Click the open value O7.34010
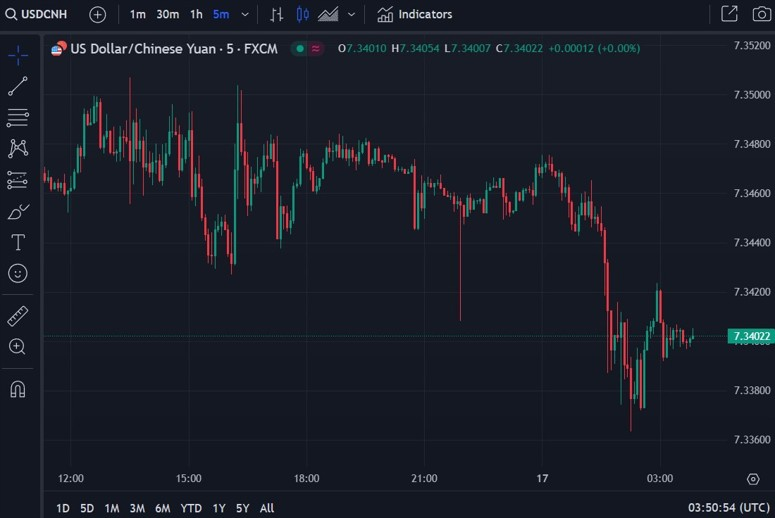775x518 pixels. point(362,48)
